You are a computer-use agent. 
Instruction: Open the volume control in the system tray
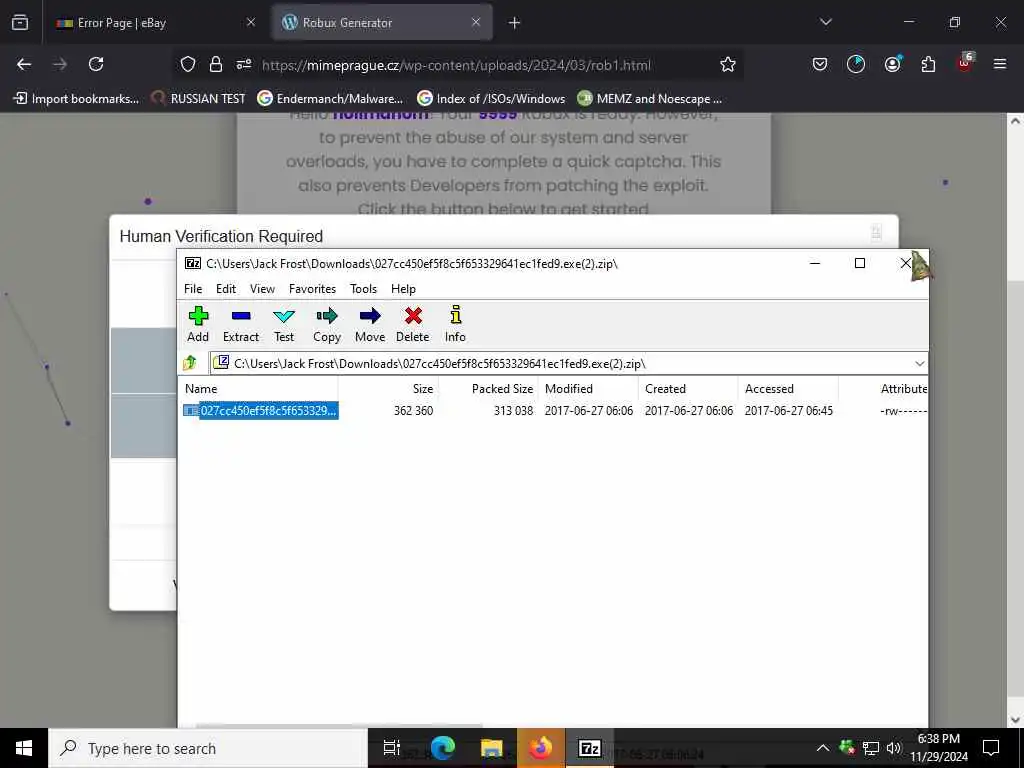894,748
